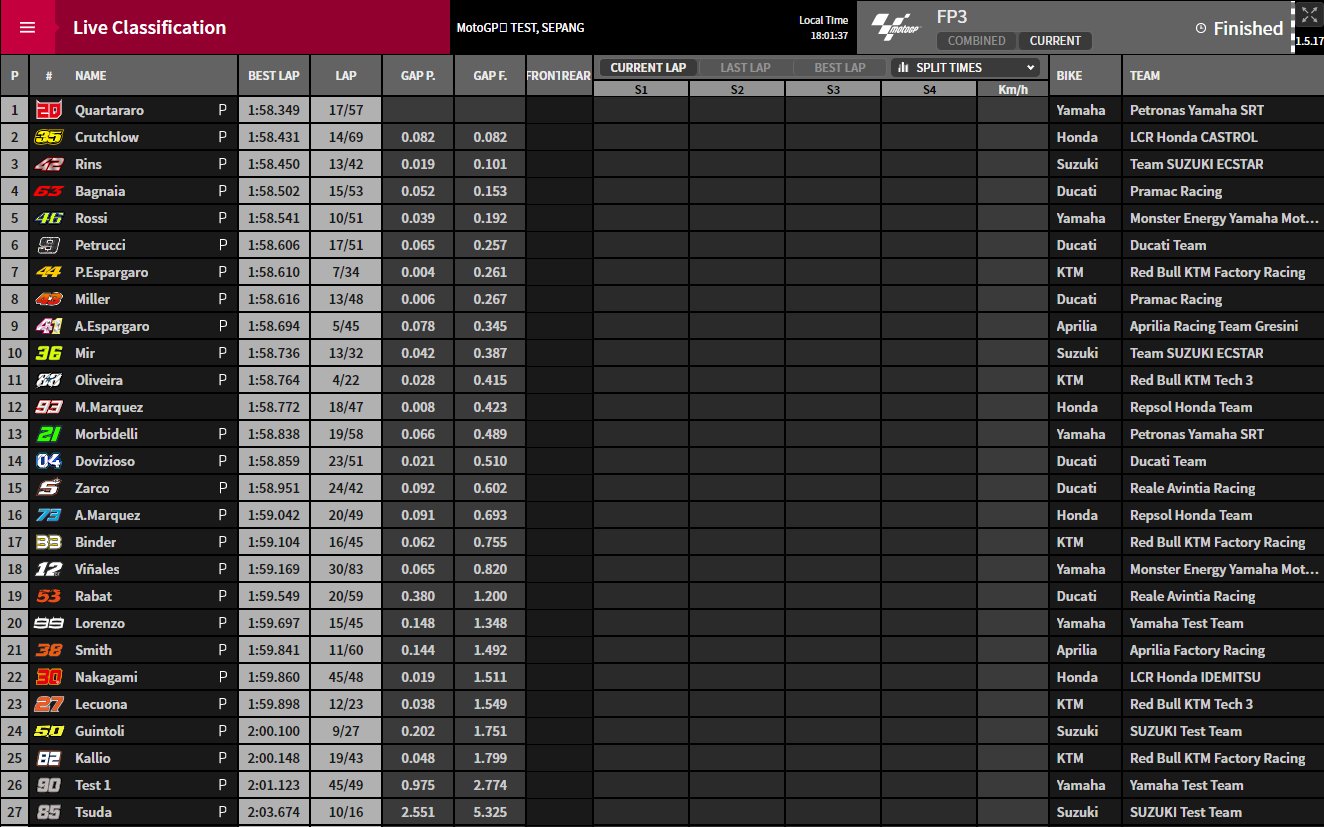Sort by the NAME column header
This screenshot has width=1324, height=827.
(x=90, y=76)
